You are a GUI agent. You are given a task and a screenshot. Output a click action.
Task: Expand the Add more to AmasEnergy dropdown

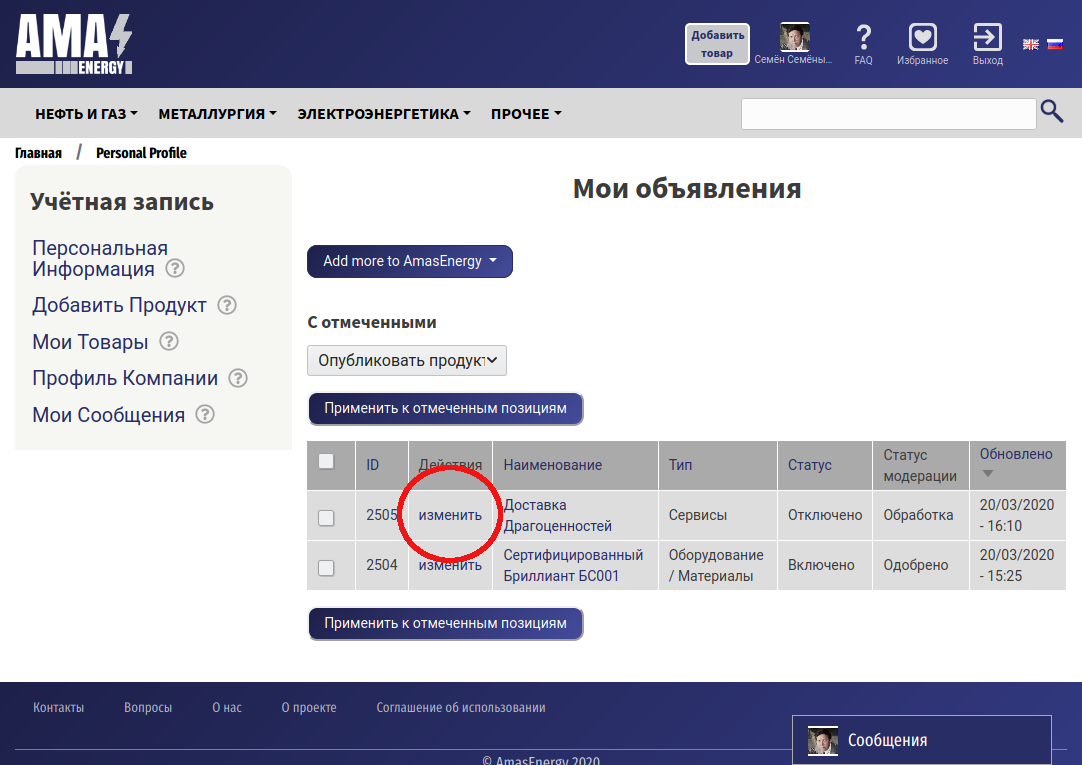coord(409,261)
